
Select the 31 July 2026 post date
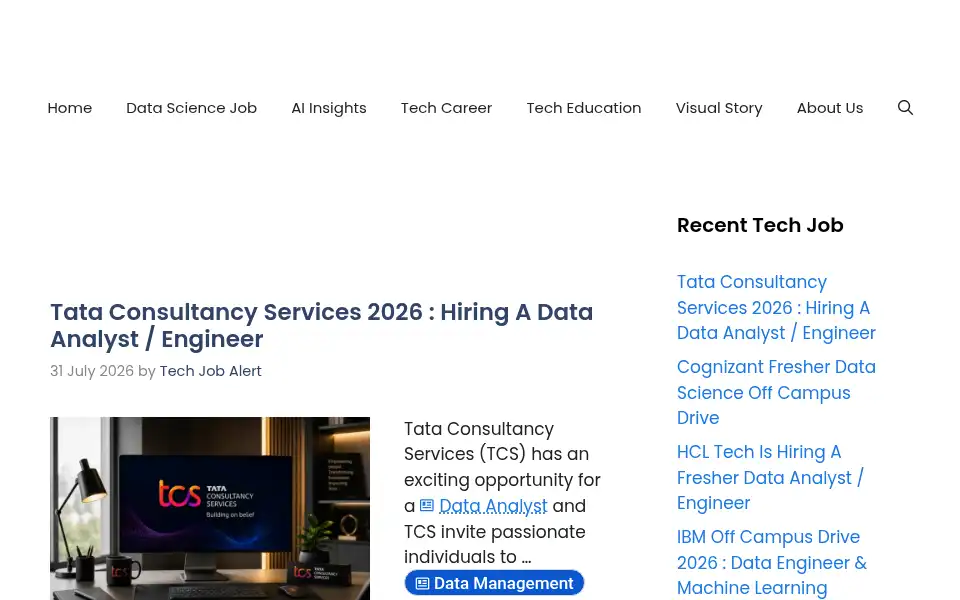(92, 371)
